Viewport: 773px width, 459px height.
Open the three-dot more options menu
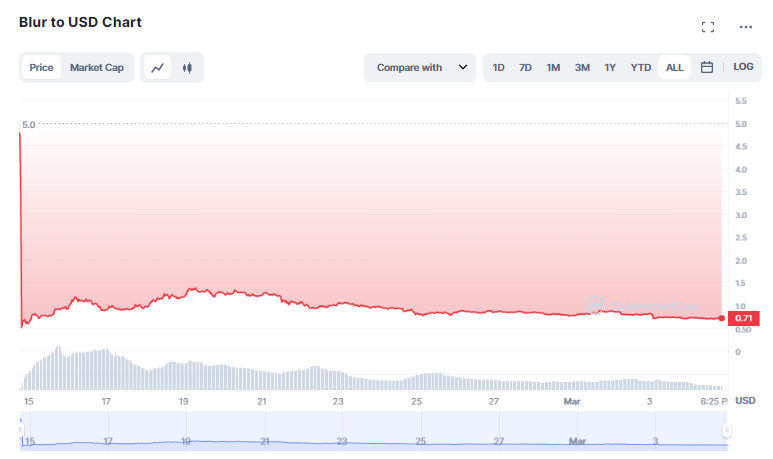tap(745, 27)
